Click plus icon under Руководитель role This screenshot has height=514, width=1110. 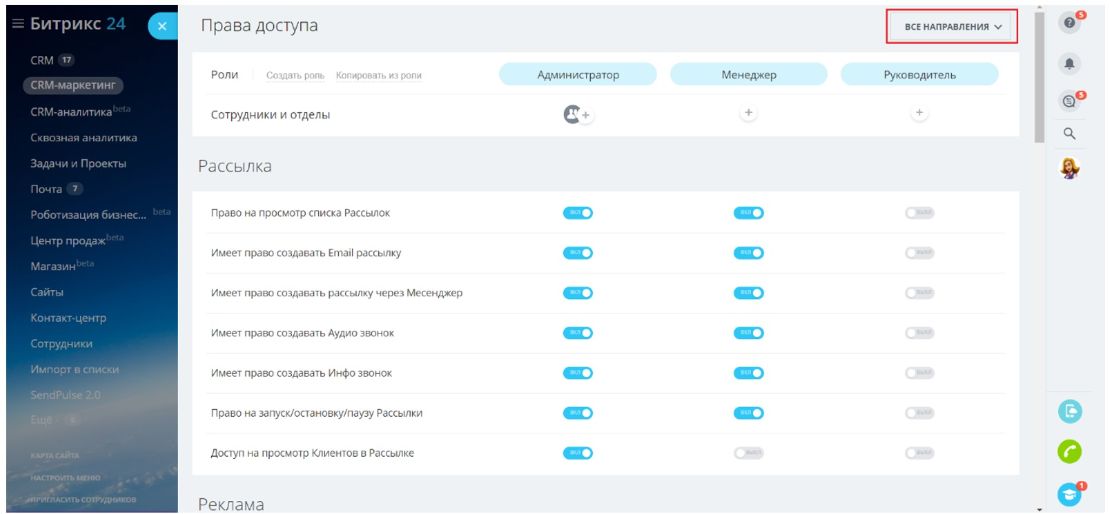[920, 114]
